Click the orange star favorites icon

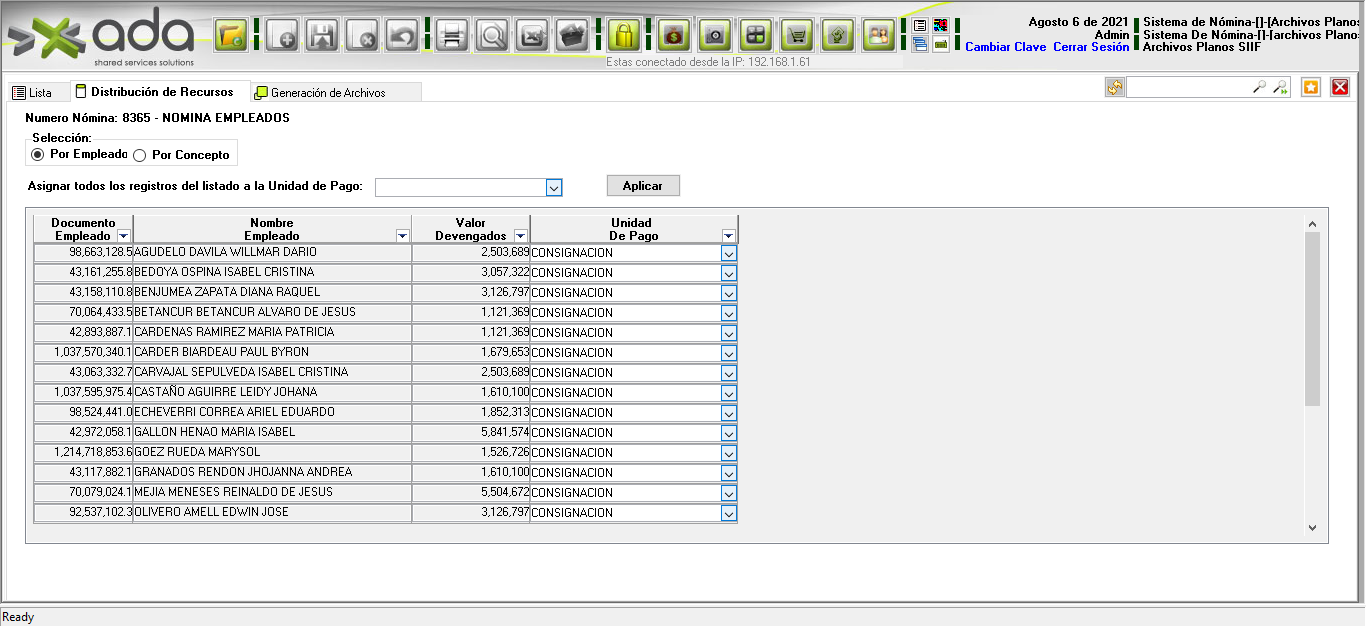coord(1311,88)
